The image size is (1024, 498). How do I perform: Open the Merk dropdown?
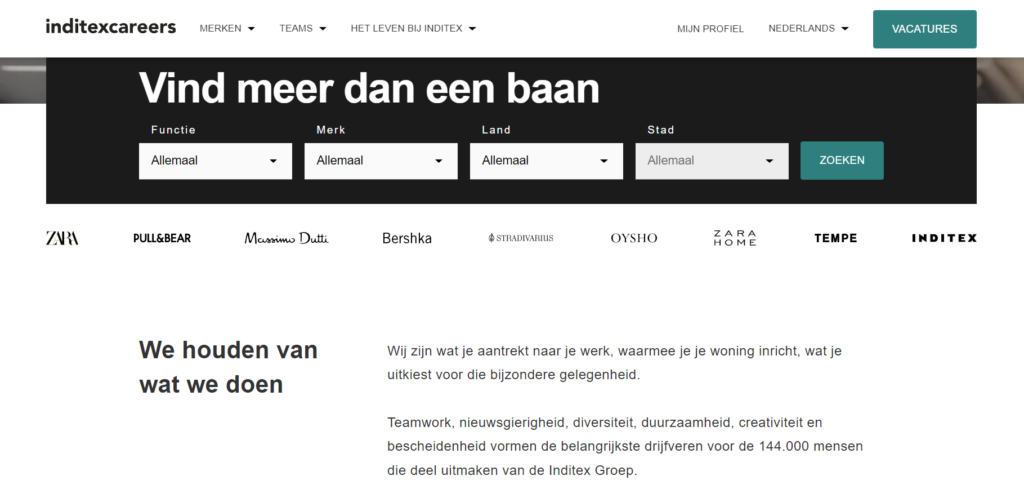[x=381, y=161]
